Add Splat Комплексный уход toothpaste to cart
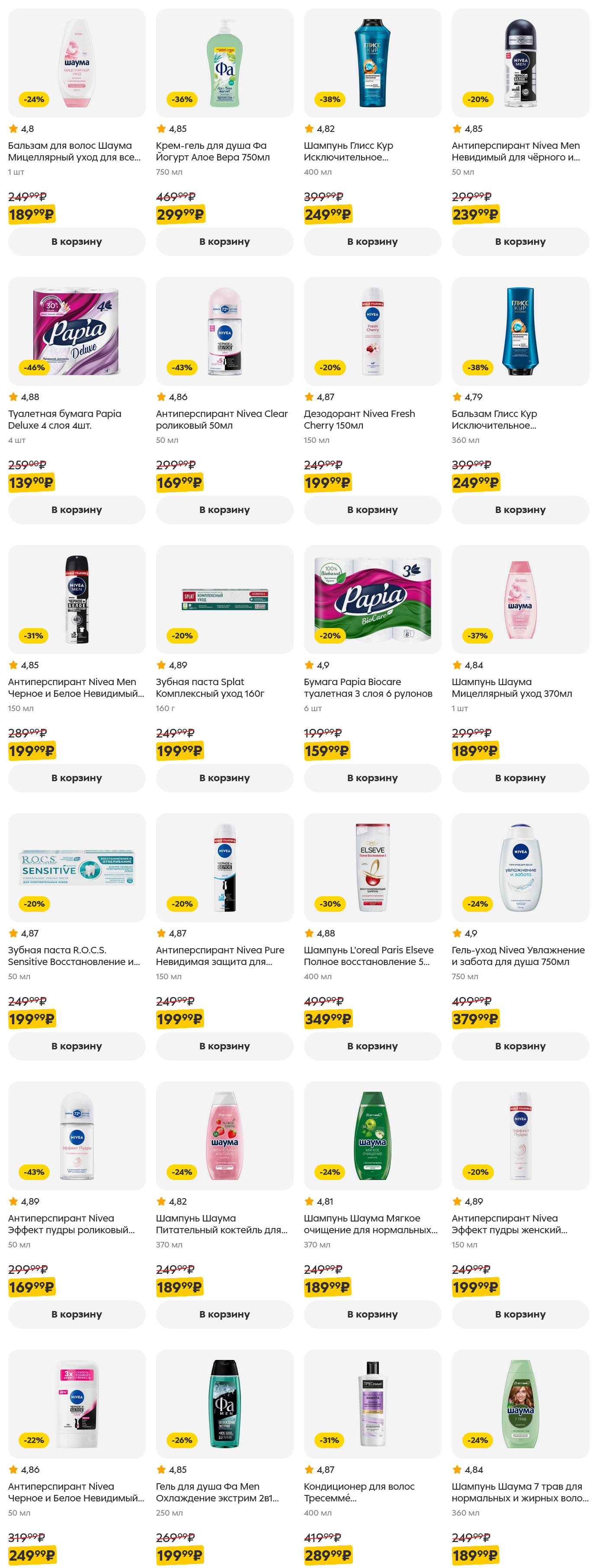609x1568 pixels. click(224, 777)
